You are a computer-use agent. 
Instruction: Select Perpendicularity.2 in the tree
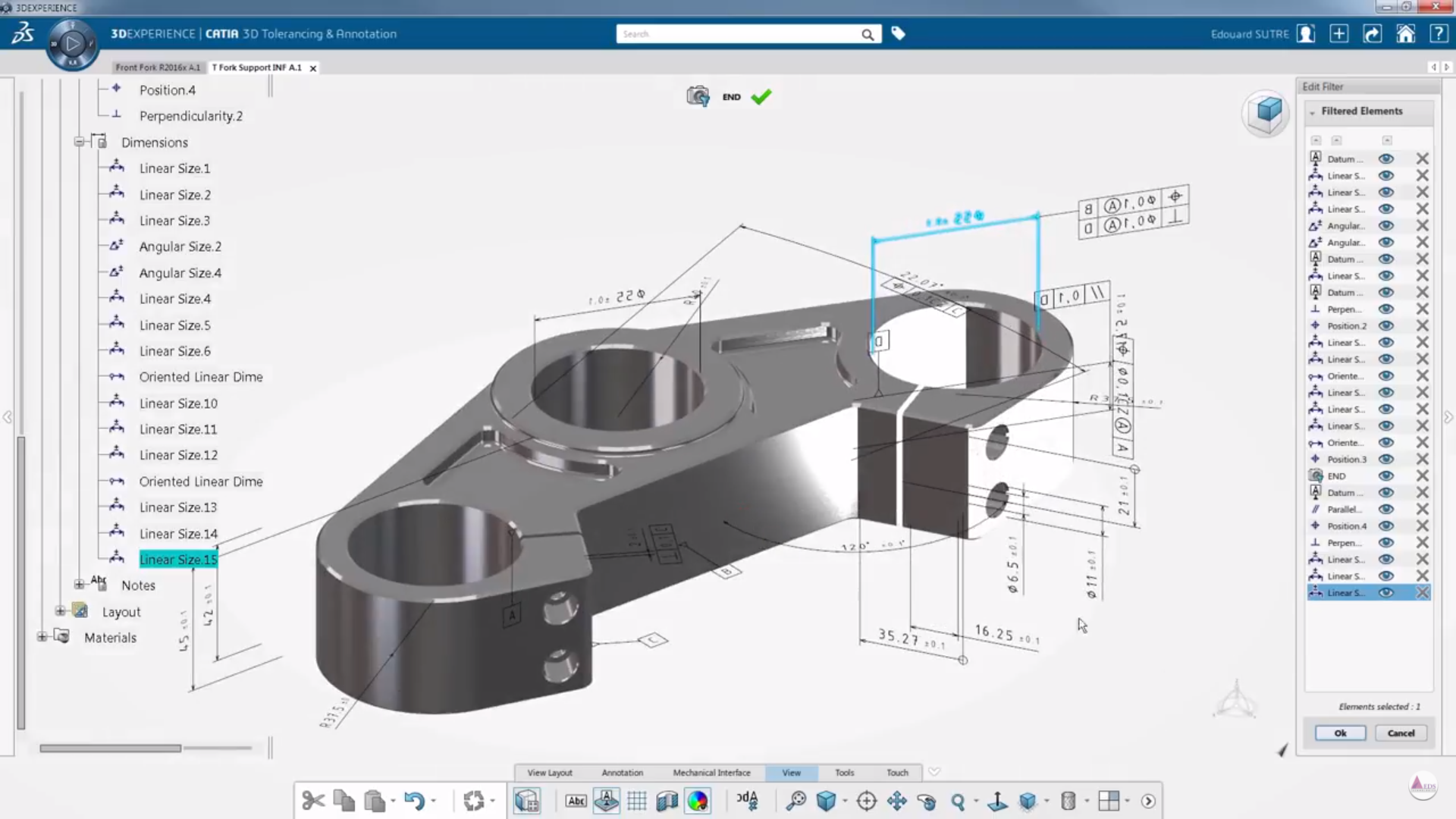click(190, 116)
